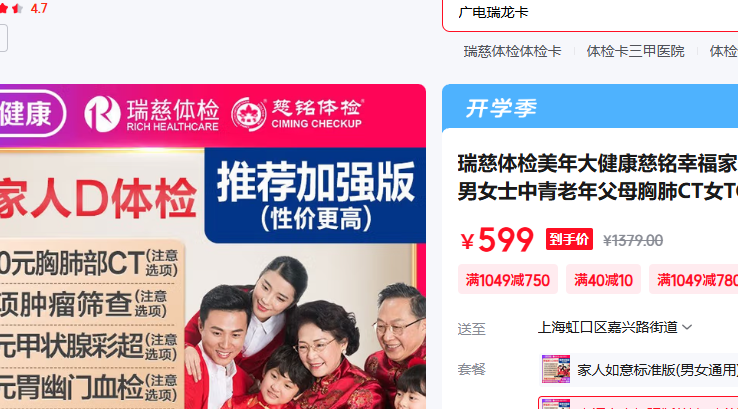Select the 家人如意标准版(男女通用) package option
738x409 pixels.
click(x=638, y=369)
